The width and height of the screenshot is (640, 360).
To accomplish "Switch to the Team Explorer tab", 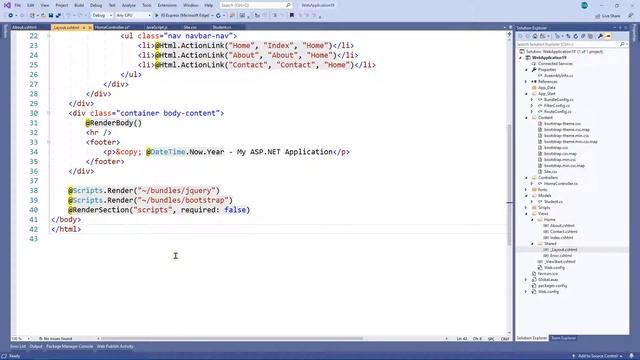I will 563,338.
